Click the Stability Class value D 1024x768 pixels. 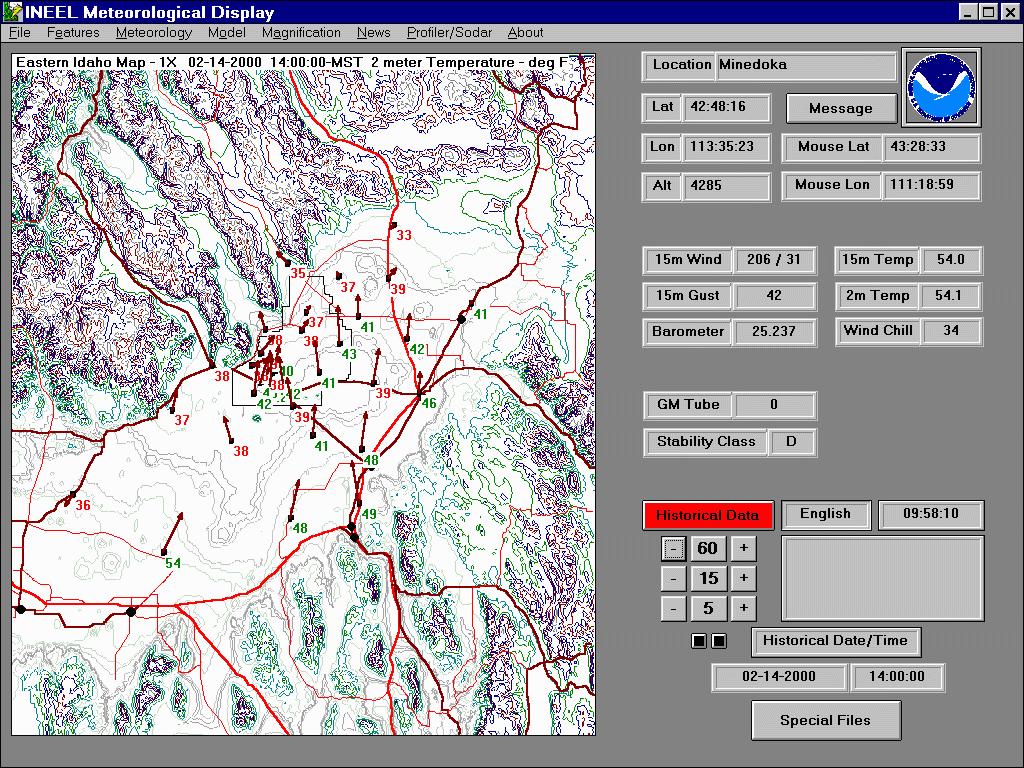pyautogui.click(x=792, y=442)
